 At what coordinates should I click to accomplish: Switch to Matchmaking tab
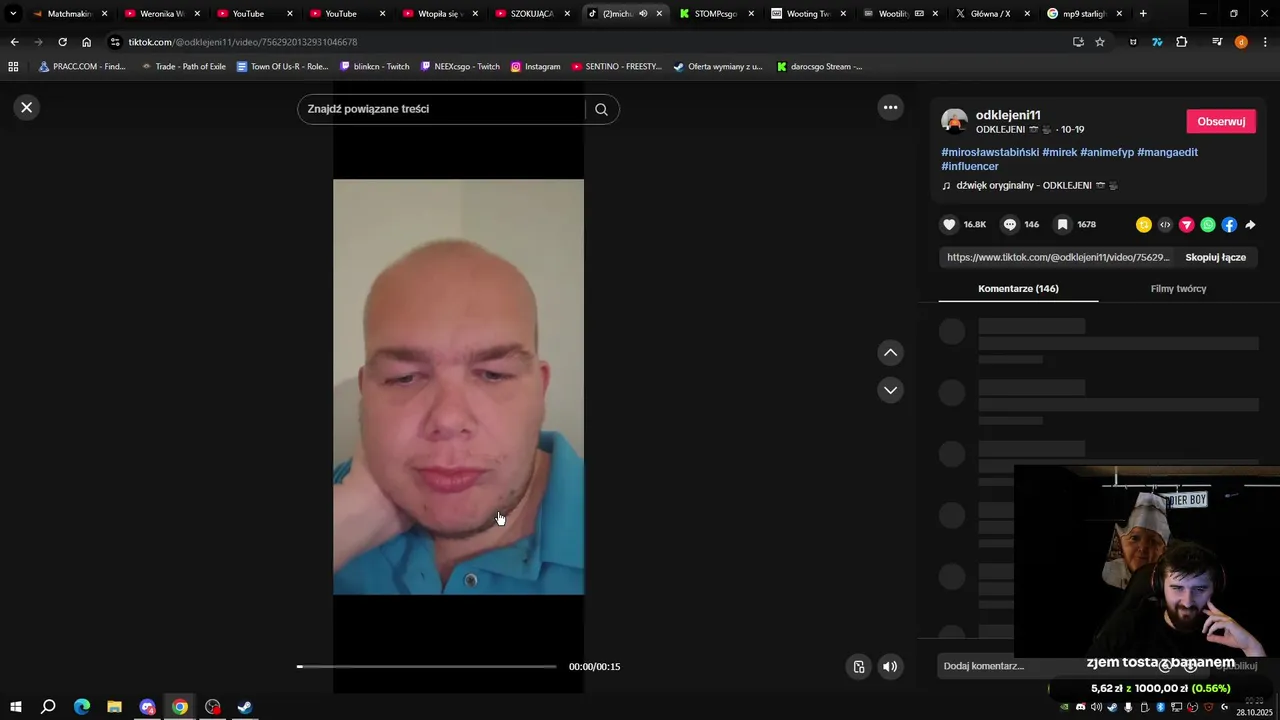[x=68, y=14]
